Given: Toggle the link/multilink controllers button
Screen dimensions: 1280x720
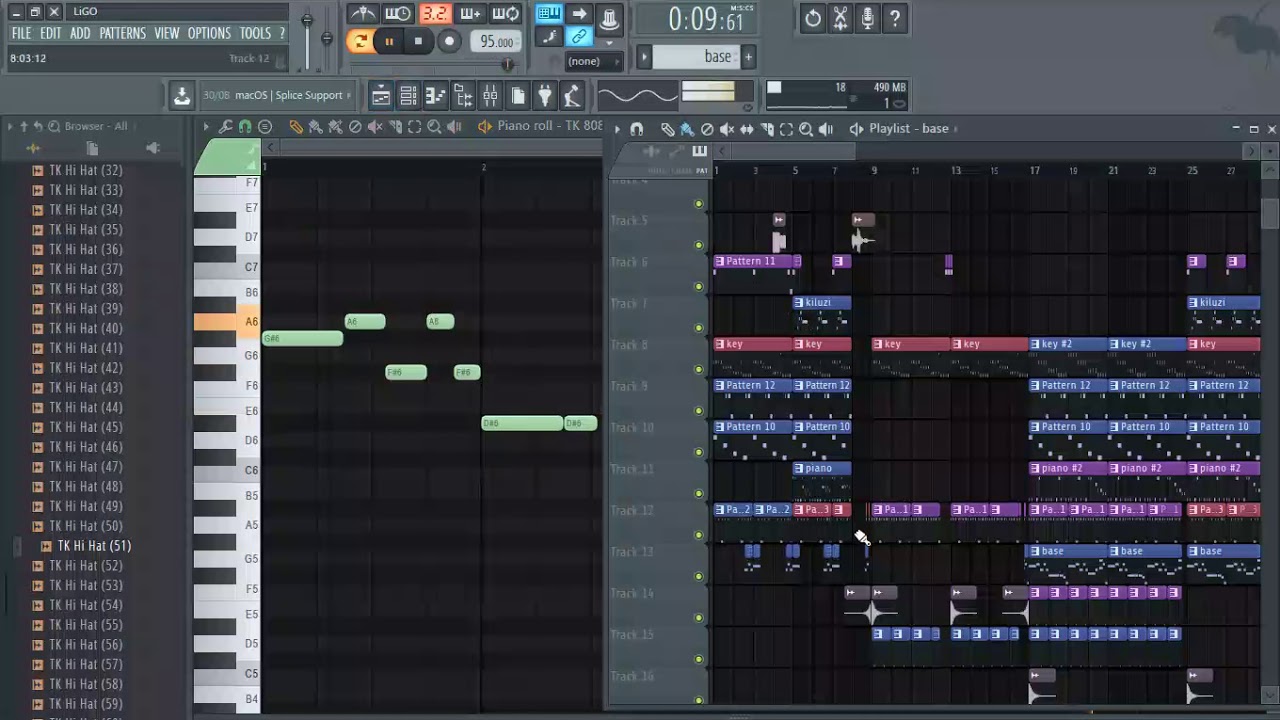Looking at the screenshot, I should click(578, 38).
